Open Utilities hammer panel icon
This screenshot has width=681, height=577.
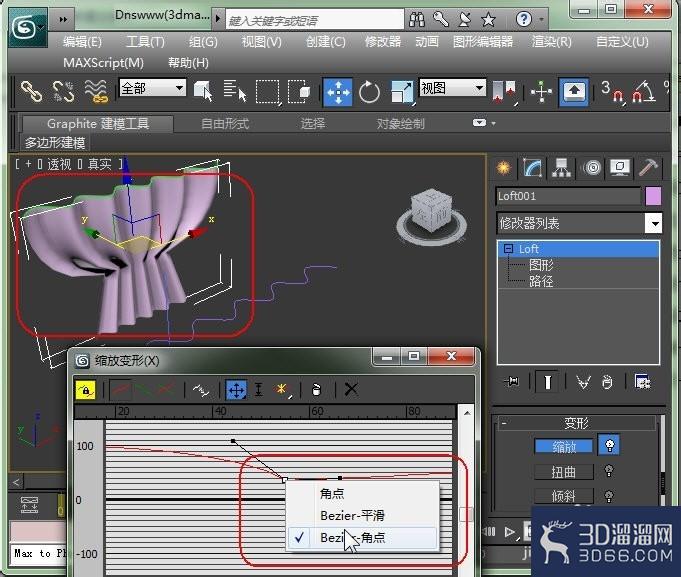pos(648,168)
